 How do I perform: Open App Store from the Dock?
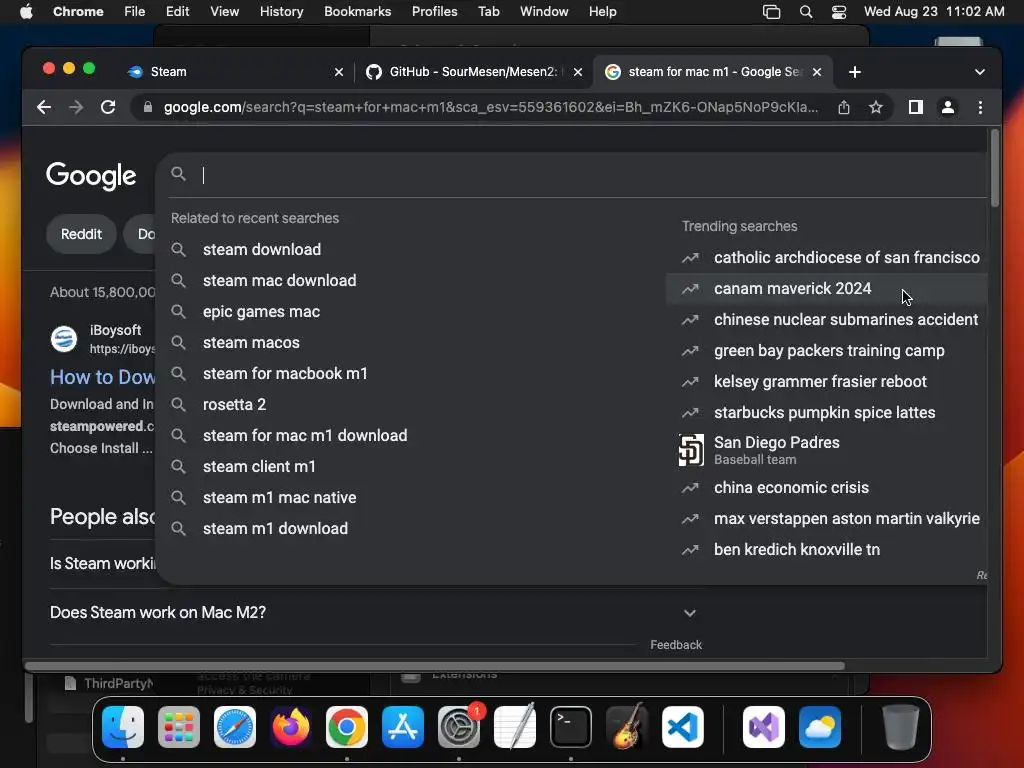click(403, 727)
